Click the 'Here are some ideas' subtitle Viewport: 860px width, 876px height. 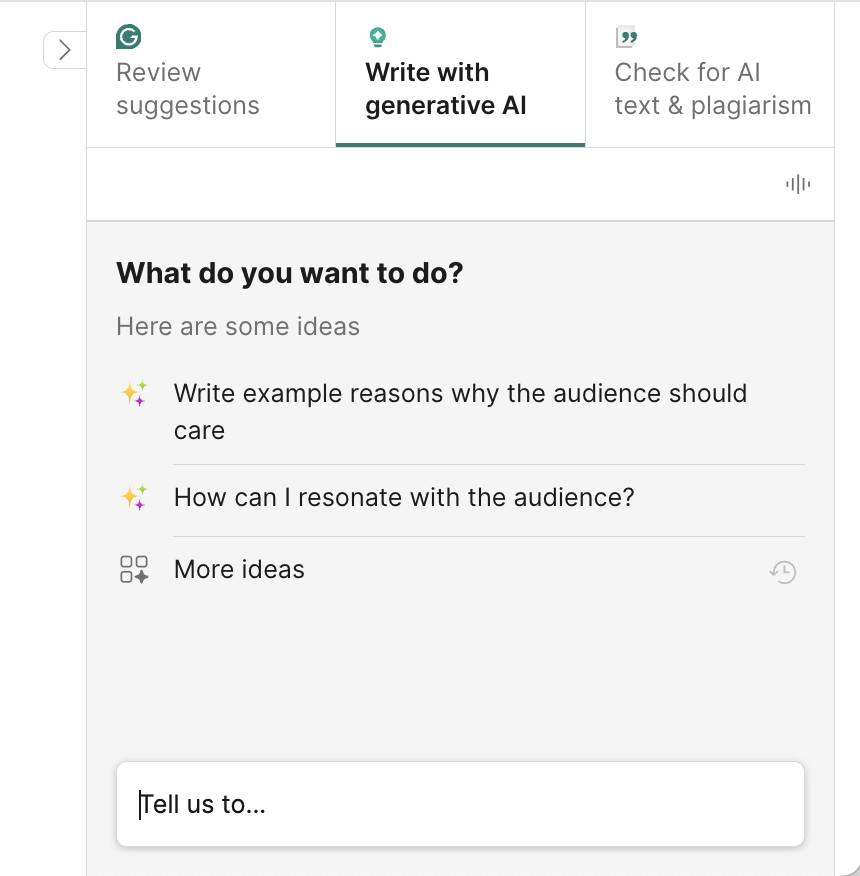238,327
